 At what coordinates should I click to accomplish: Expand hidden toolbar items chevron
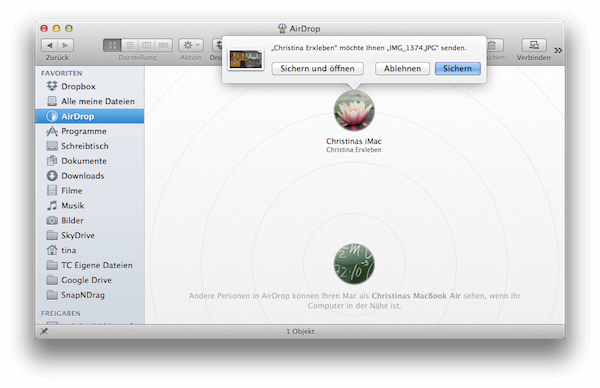tap(558, 51)
